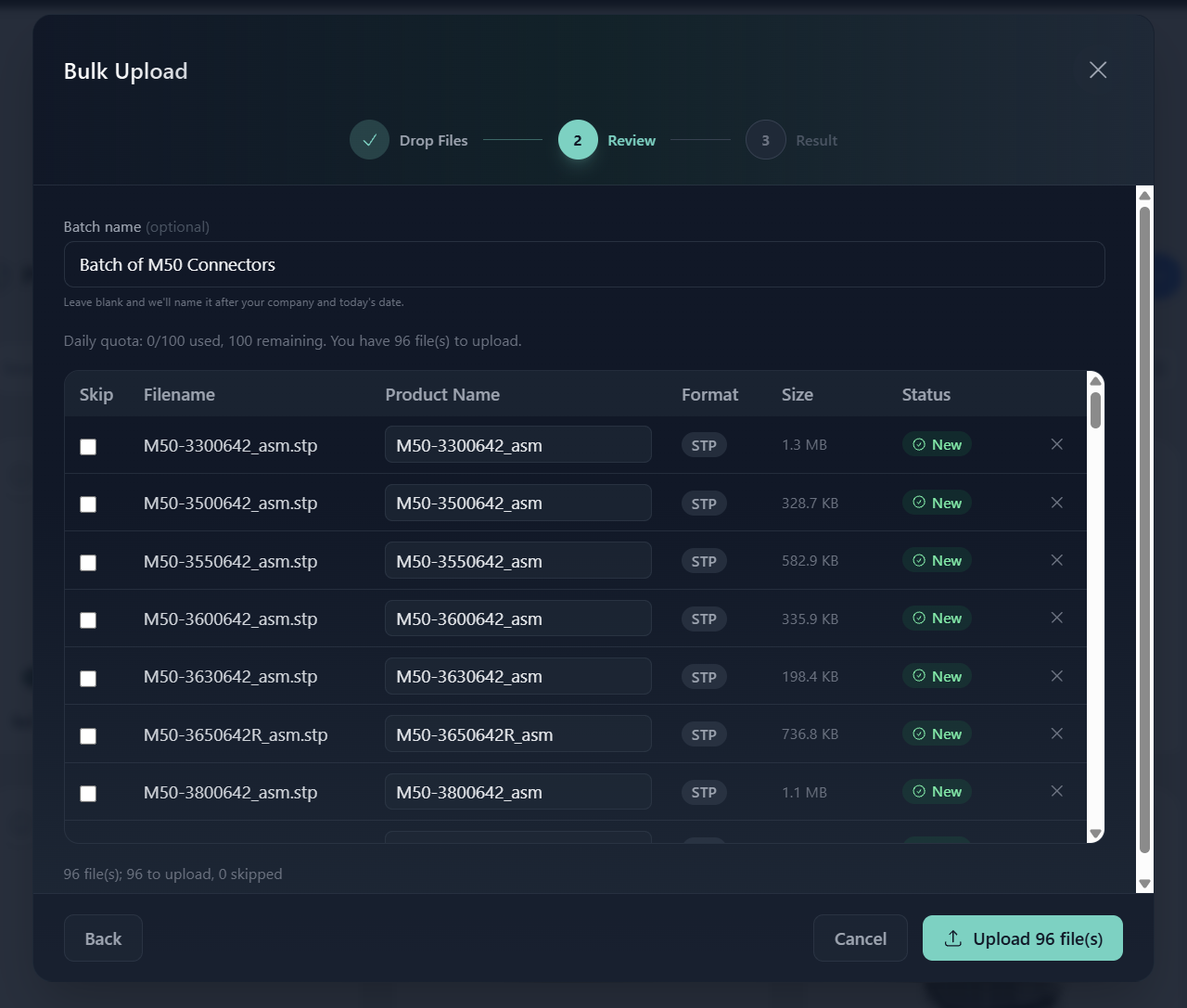Remove M50-3630642_asm.stp row with X icon

[x=1056, y=676]
